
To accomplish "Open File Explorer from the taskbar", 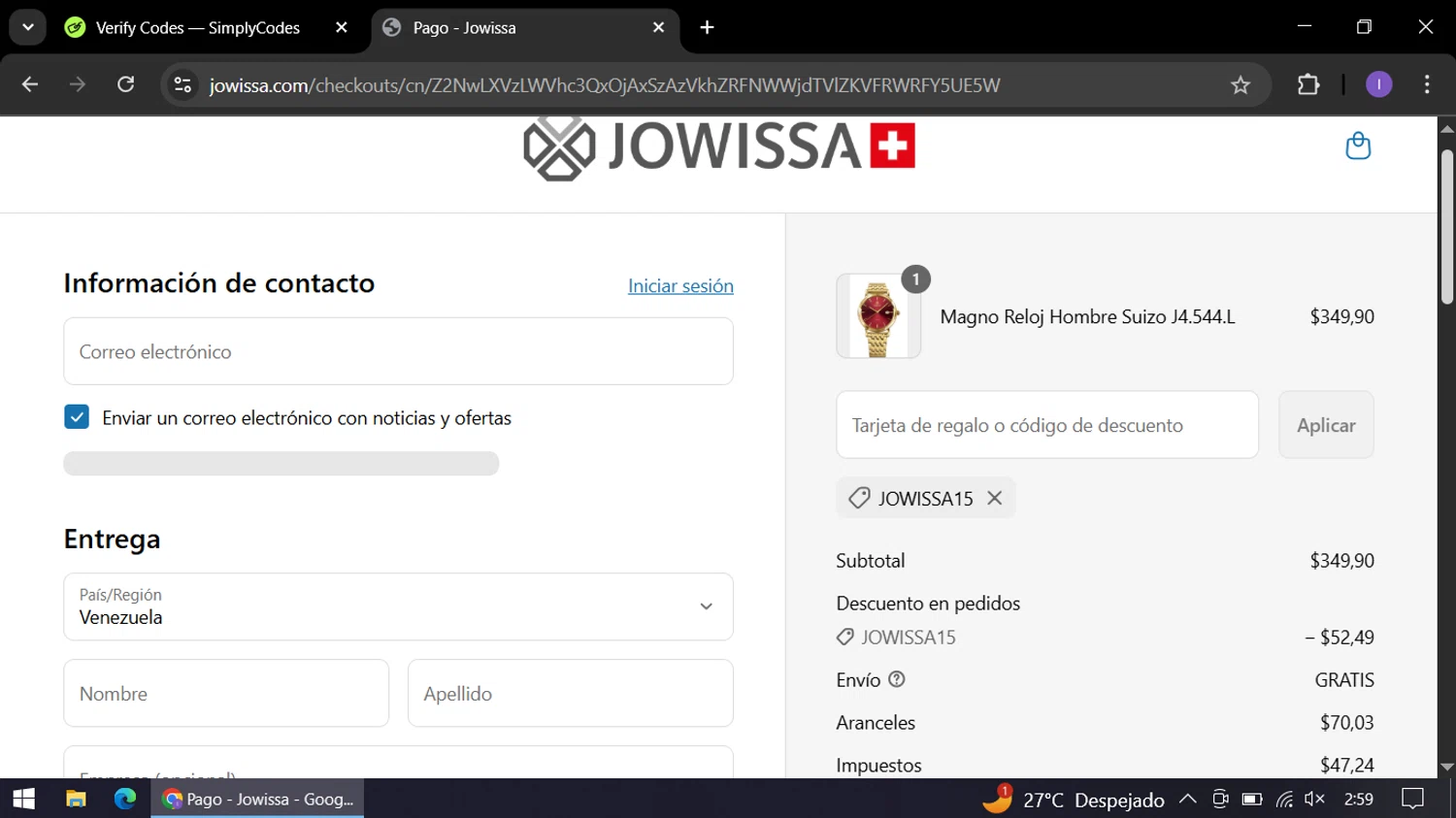I will [x=76, y=799].
